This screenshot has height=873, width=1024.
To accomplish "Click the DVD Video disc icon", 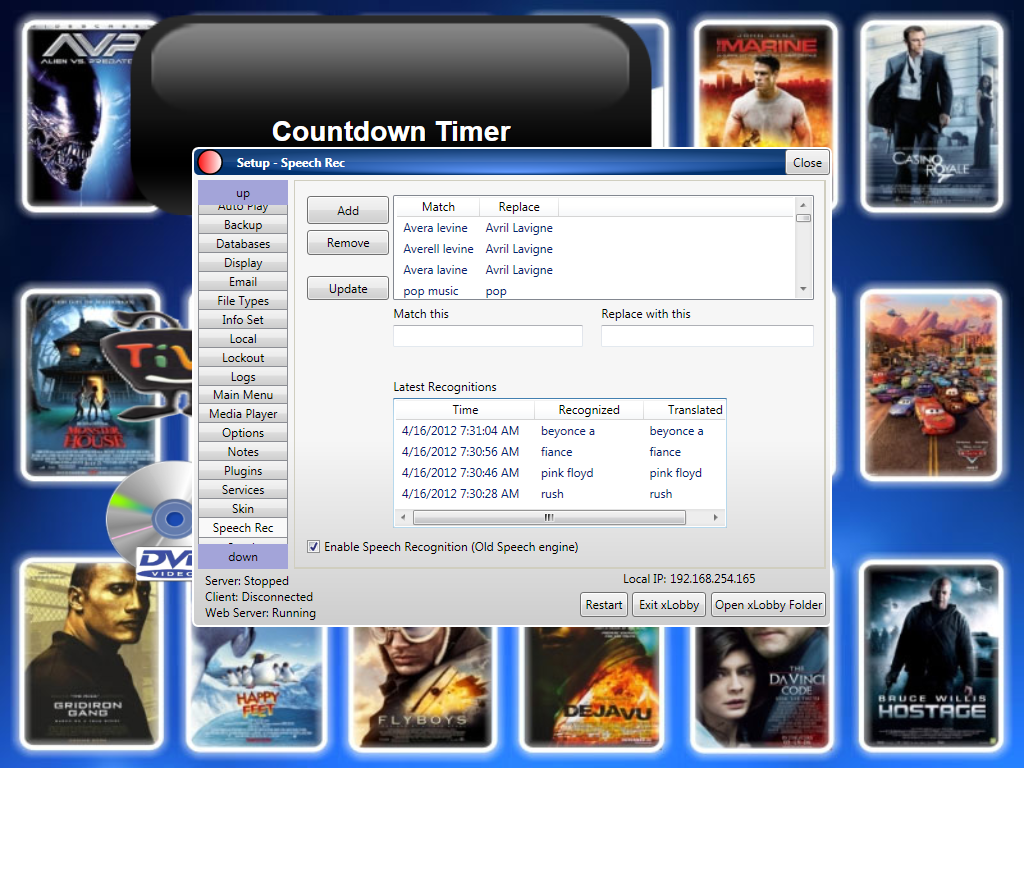I will click(150, 520).
